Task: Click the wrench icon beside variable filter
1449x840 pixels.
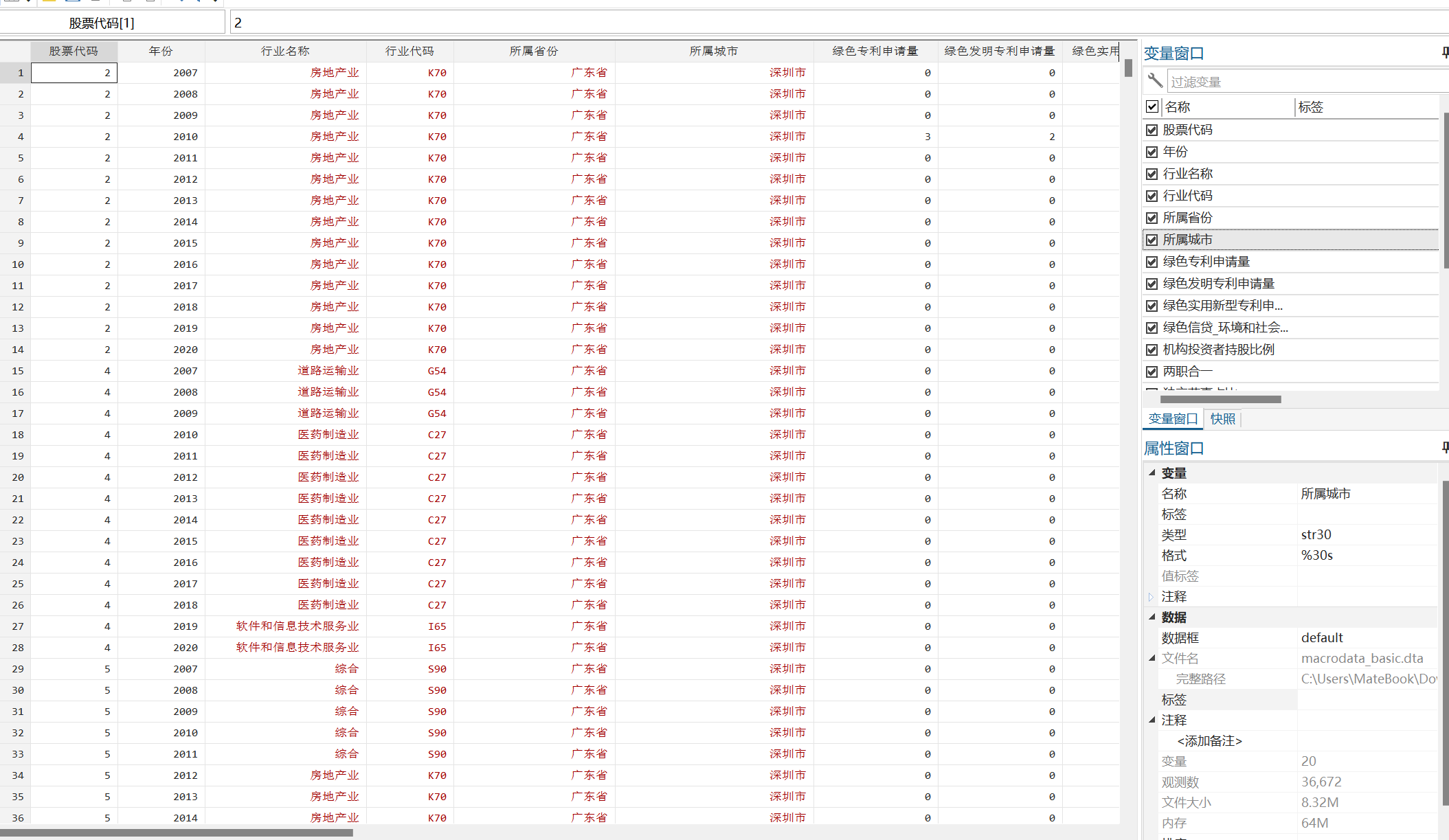Action: click(1155, 81)
